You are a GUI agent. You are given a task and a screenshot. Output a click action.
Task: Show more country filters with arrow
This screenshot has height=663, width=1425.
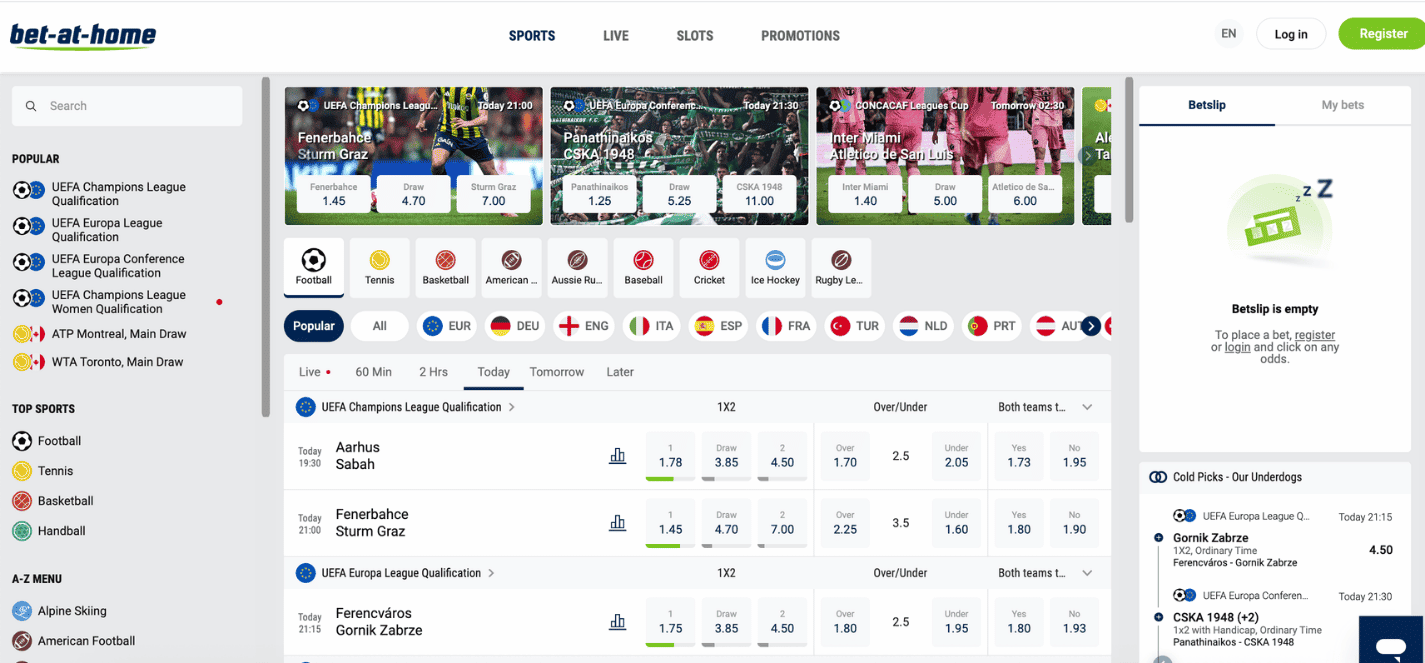pos(1091,326)
